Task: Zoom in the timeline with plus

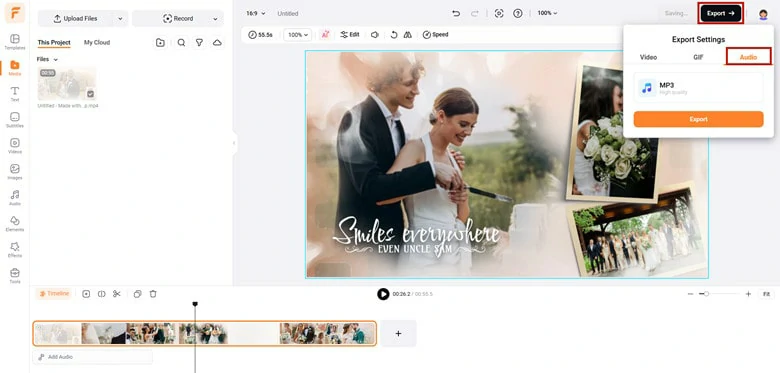Action: (x=748, y=294)
